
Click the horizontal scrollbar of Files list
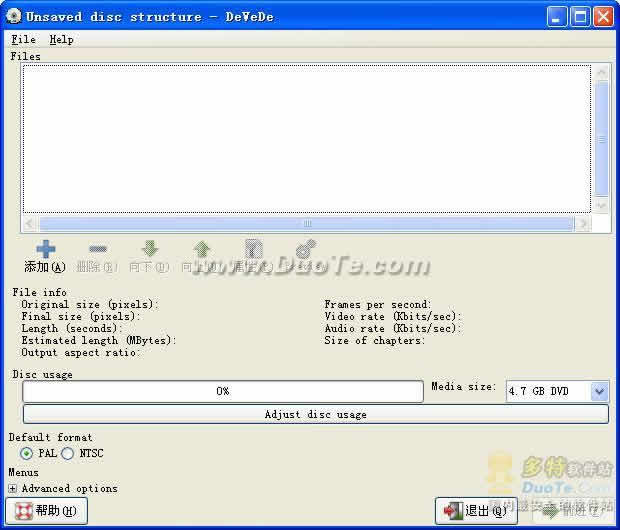(x=306, y=224)
